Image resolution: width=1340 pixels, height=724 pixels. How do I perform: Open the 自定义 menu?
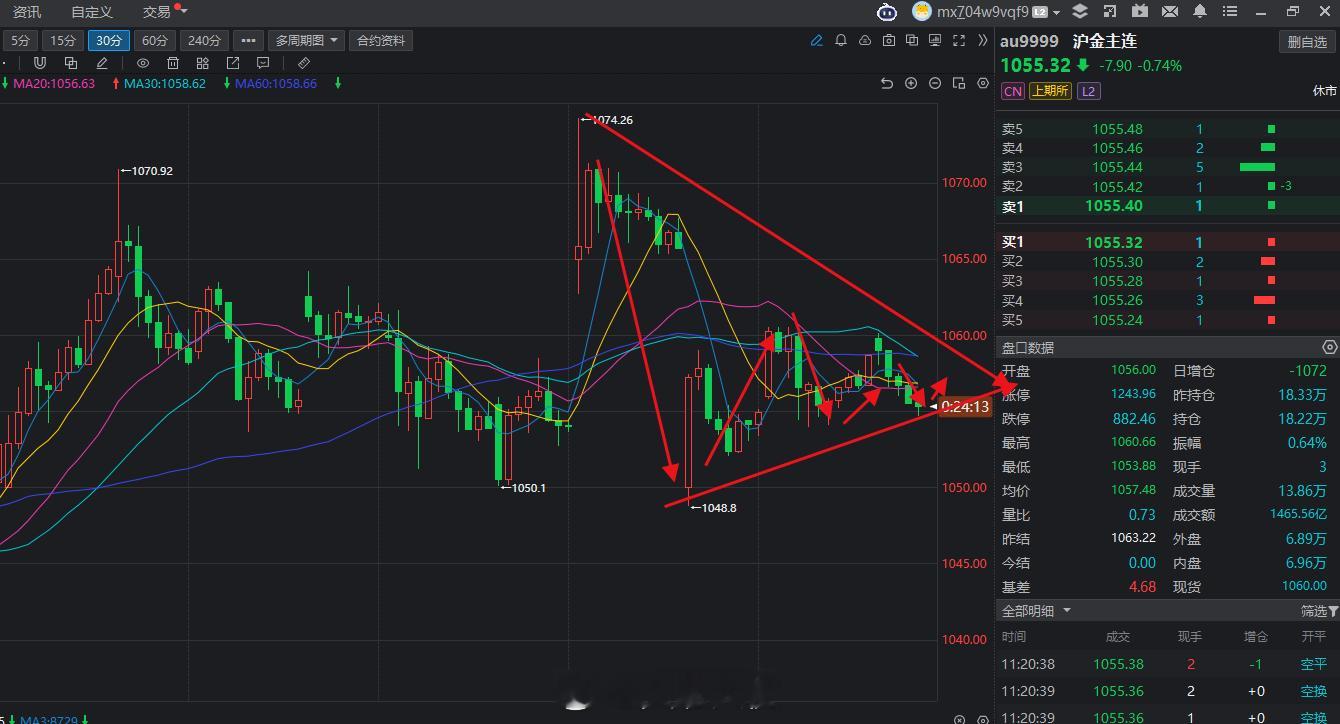point(92,12)
